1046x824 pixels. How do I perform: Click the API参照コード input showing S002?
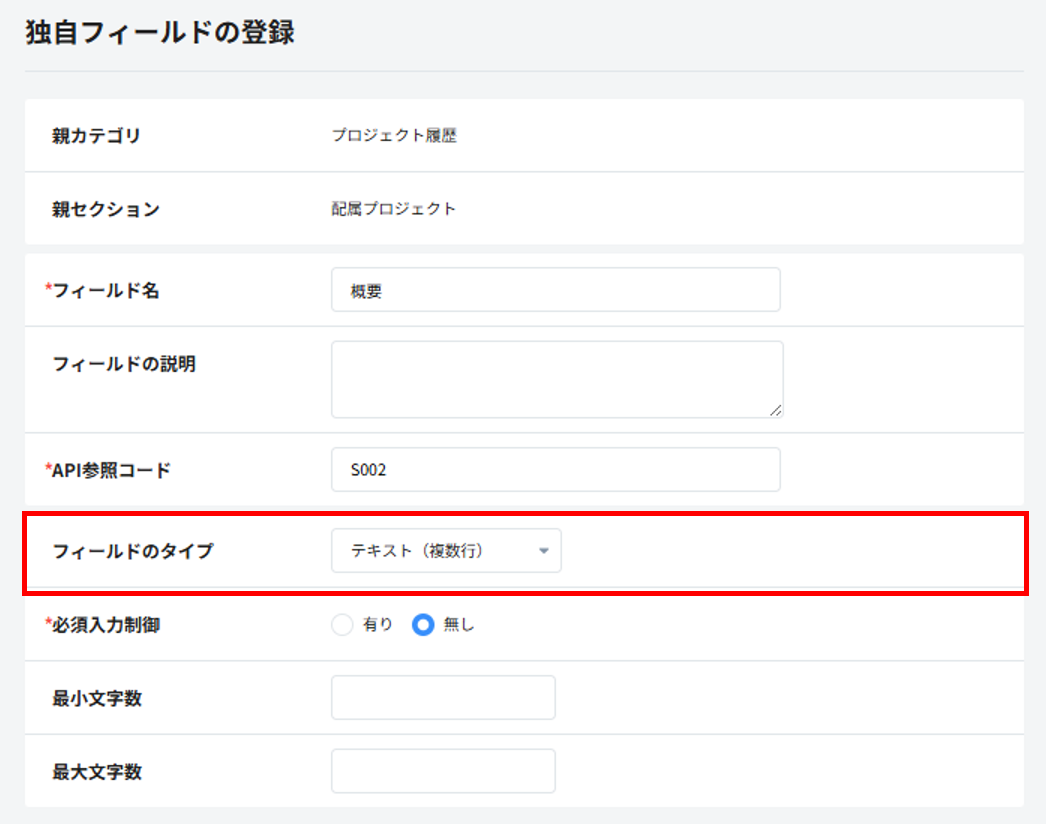[555, 470]
